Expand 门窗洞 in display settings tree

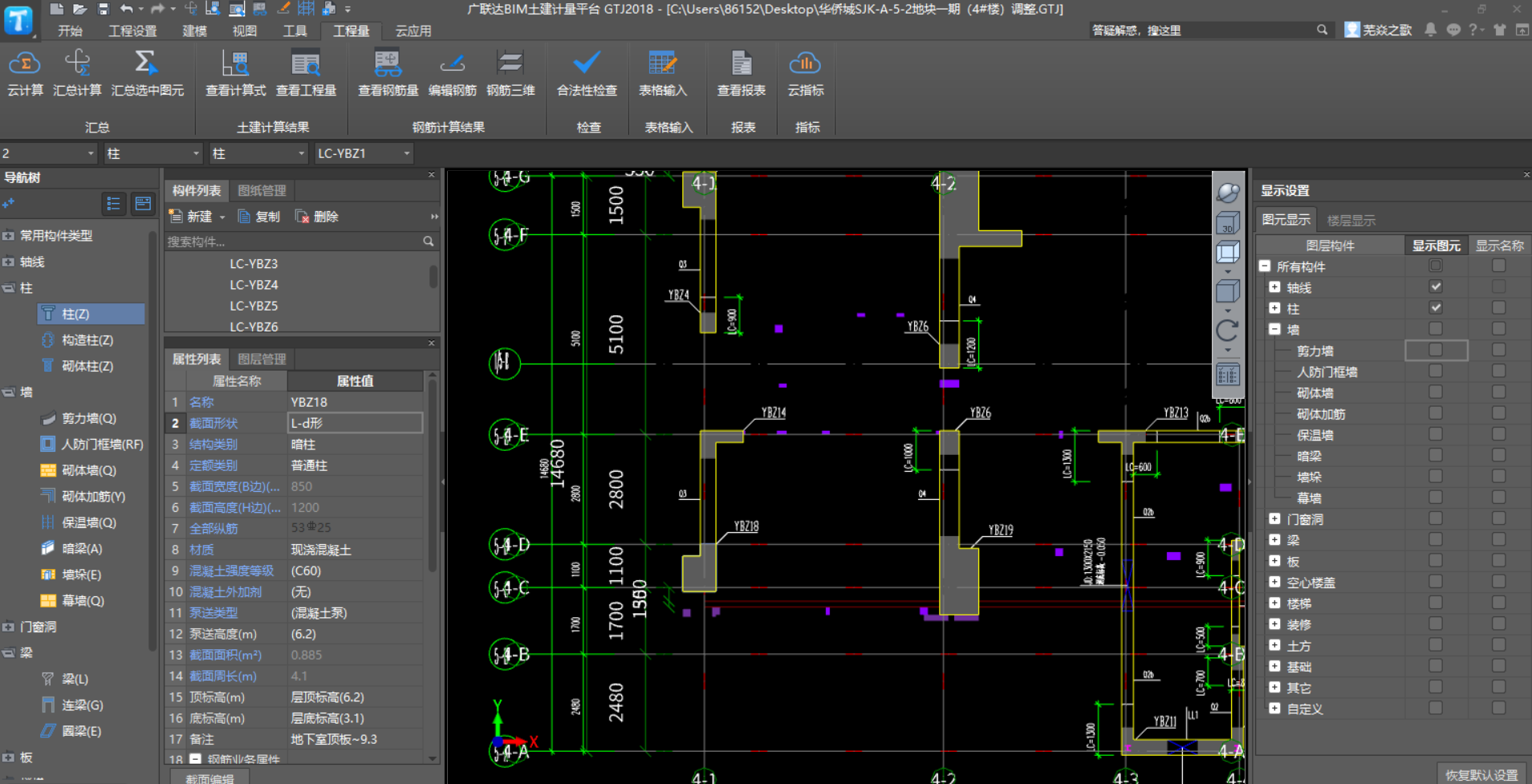pos(1274,519)
